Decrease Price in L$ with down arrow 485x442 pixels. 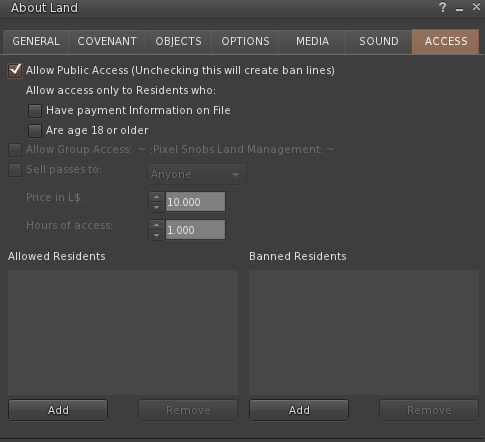click(156, 207)
